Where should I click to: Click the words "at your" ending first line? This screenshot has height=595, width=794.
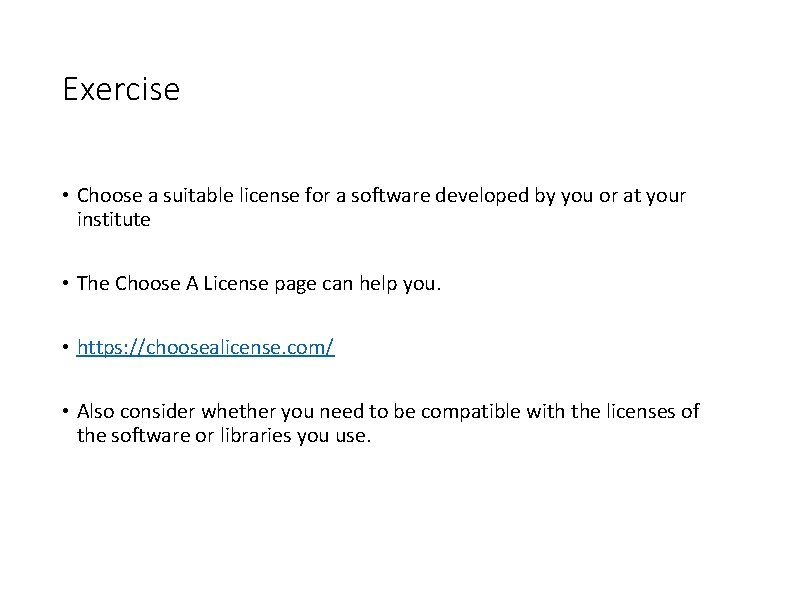coord(654,195)
